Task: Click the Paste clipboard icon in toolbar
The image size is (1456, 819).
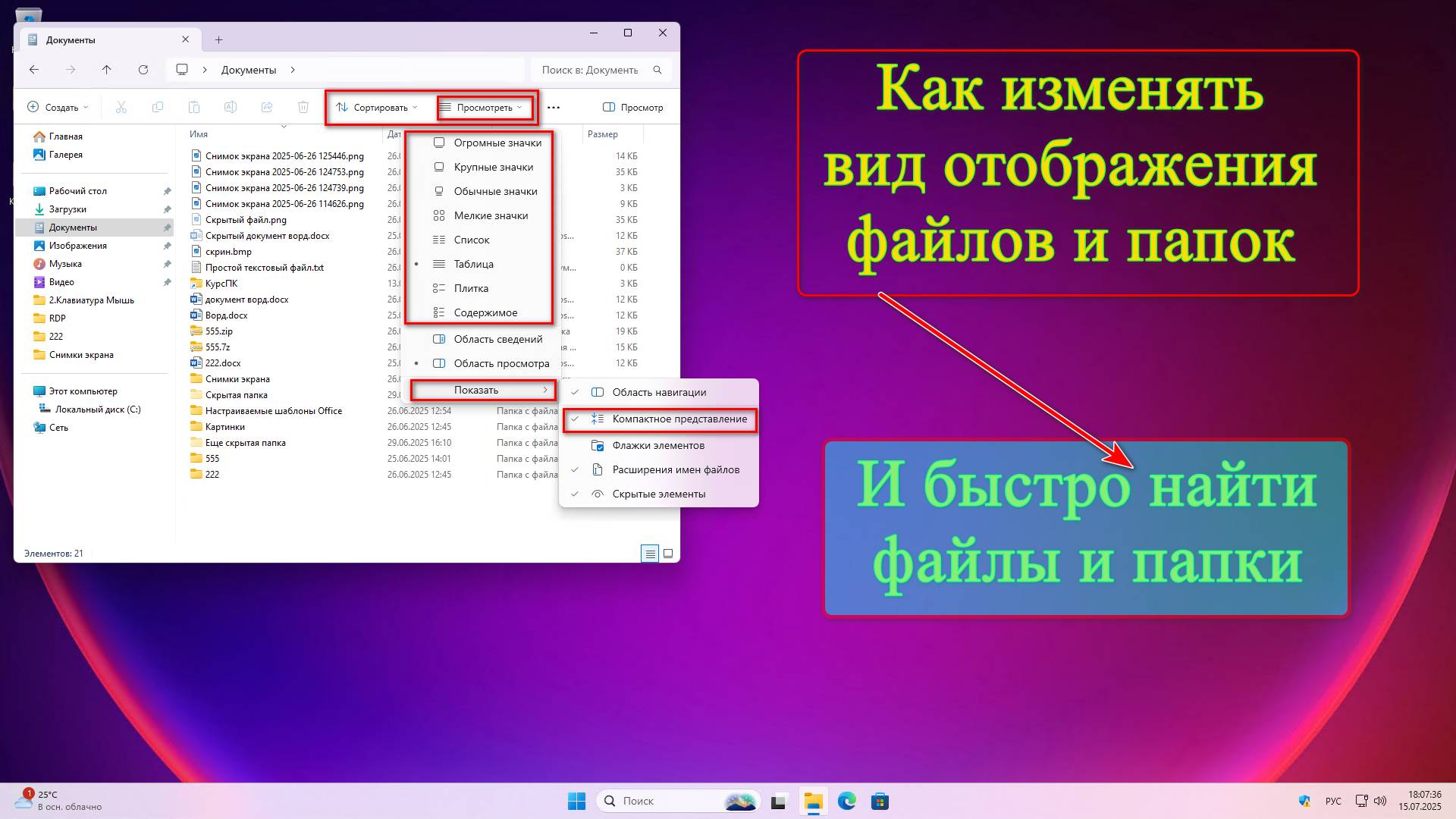Action: pyautogui.click(x=194, y=108)
